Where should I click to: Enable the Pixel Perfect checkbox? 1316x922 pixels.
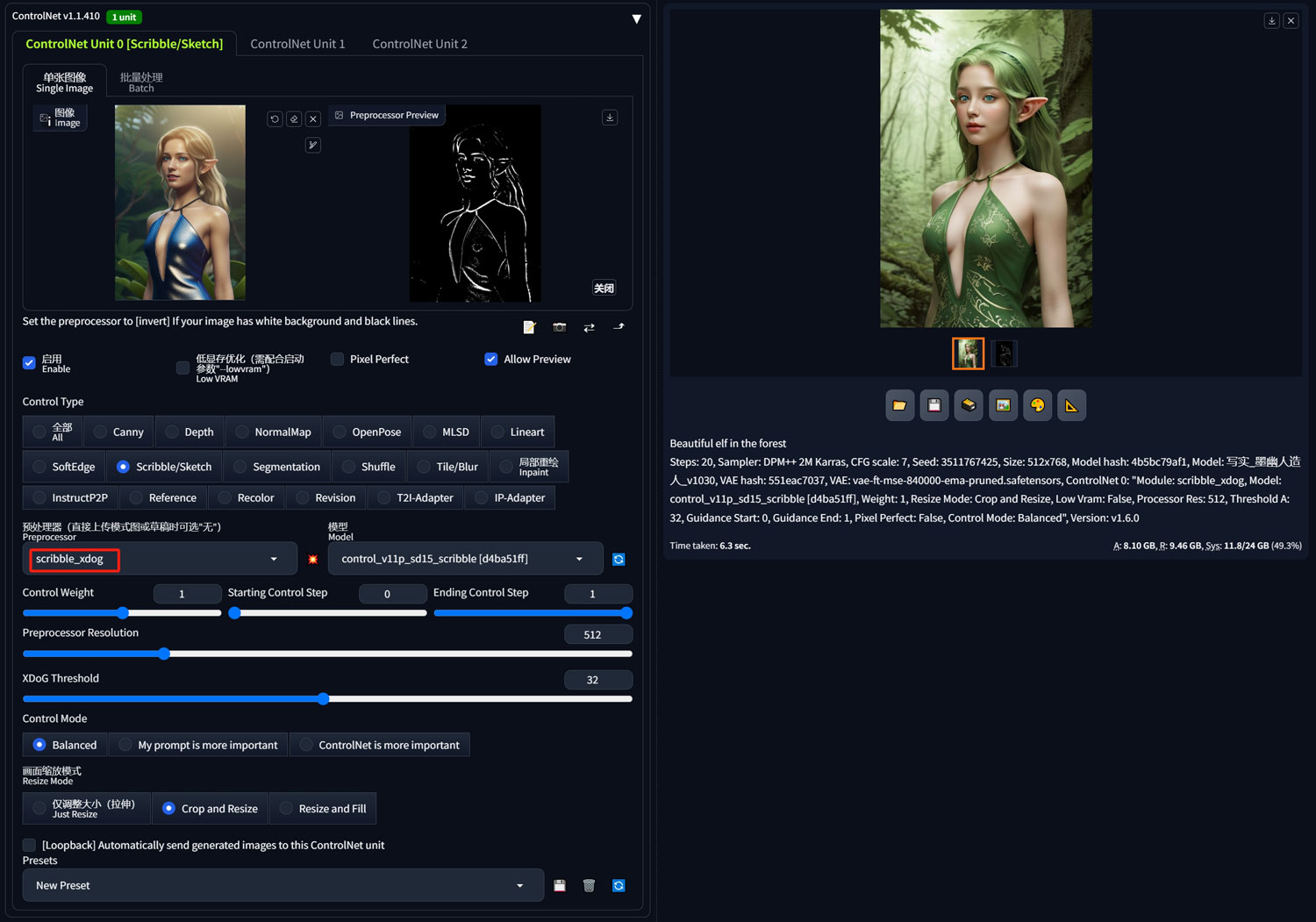pyautogui.click(x=337, y=359)
